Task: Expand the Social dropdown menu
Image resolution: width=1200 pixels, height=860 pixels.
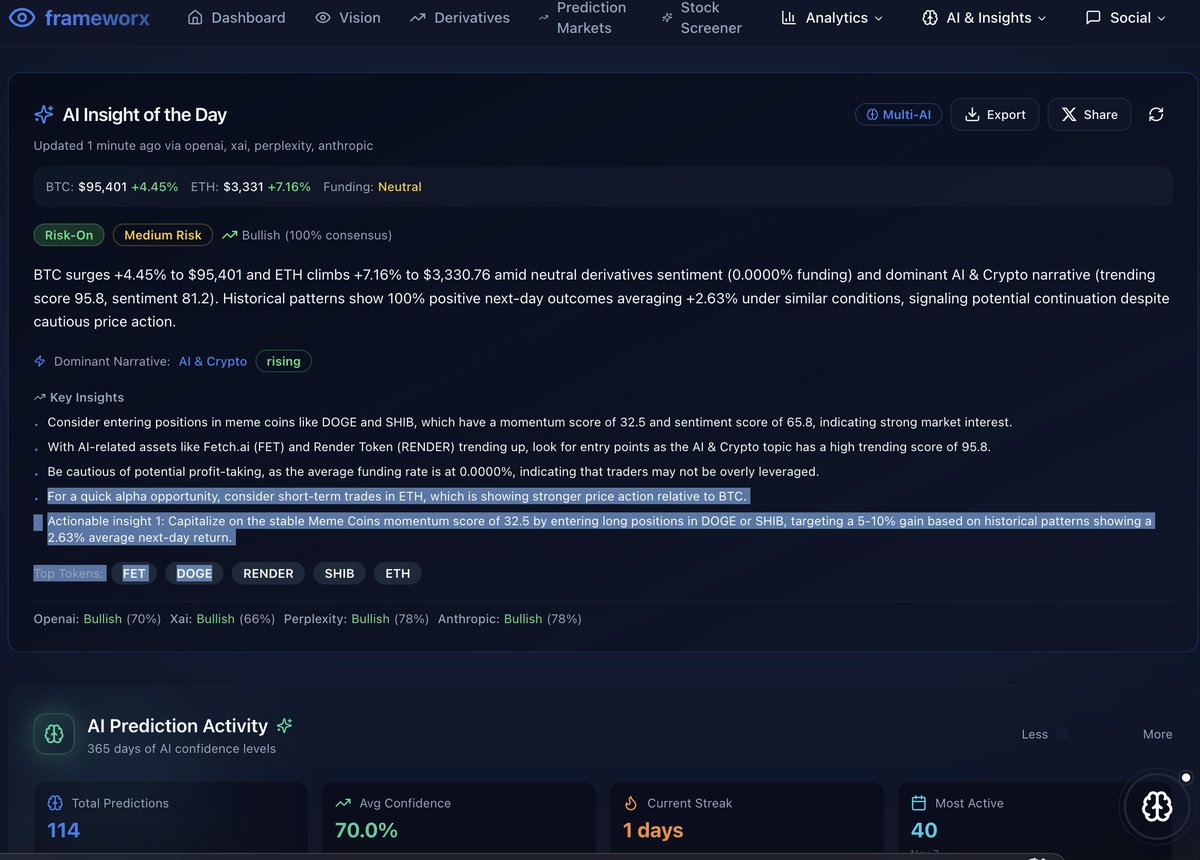Action: click(x=1125, y=18)
